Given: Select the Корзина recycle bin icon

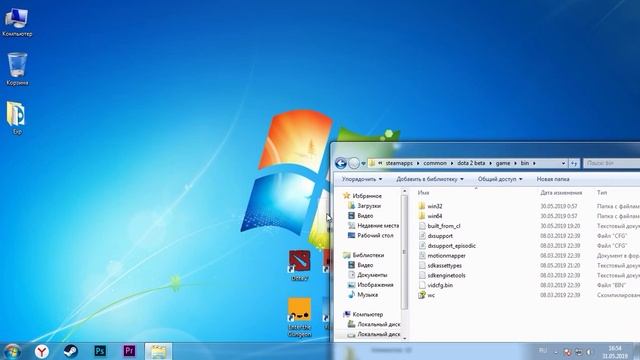Looking at the screenshot, I should [x=17, y=69].
